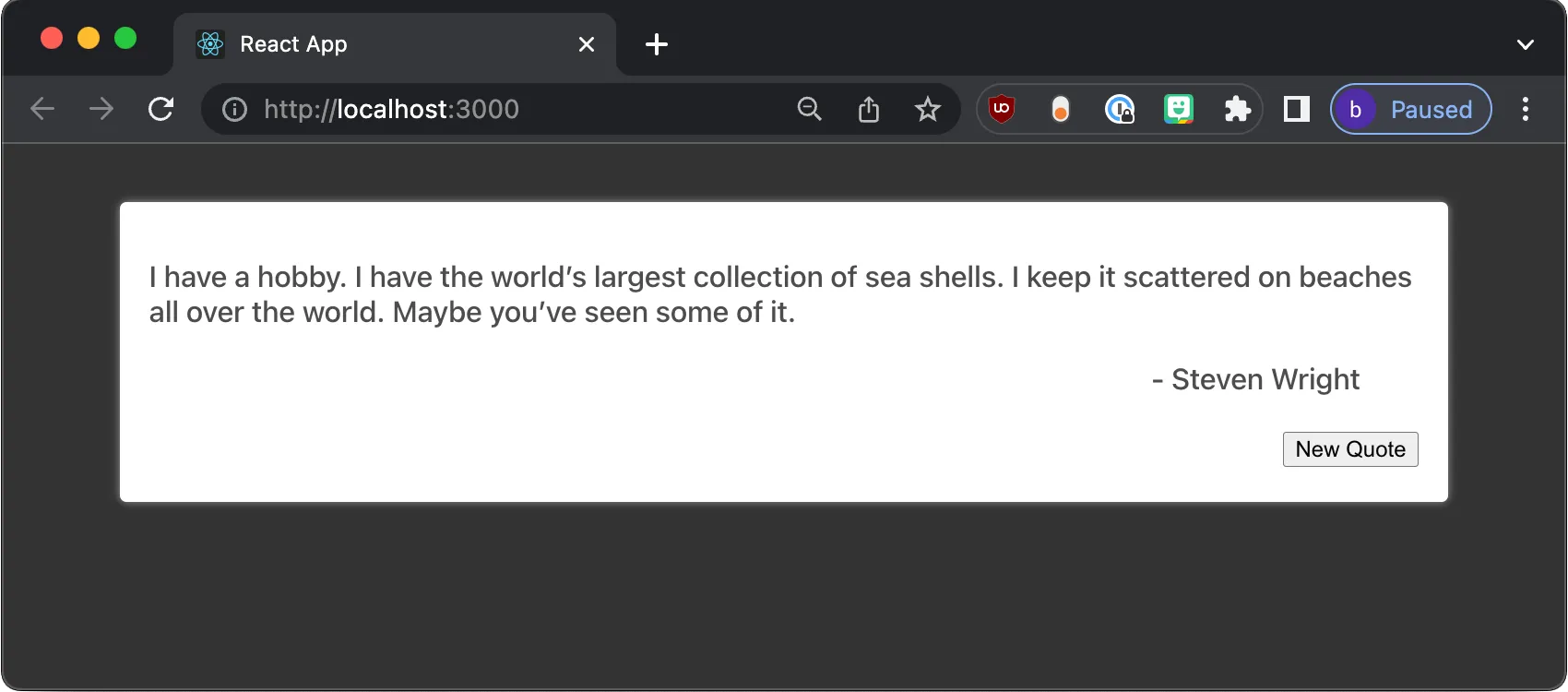Screen dimensions: 1568x692
Task: Share this page via share icon
Action: 869,110
